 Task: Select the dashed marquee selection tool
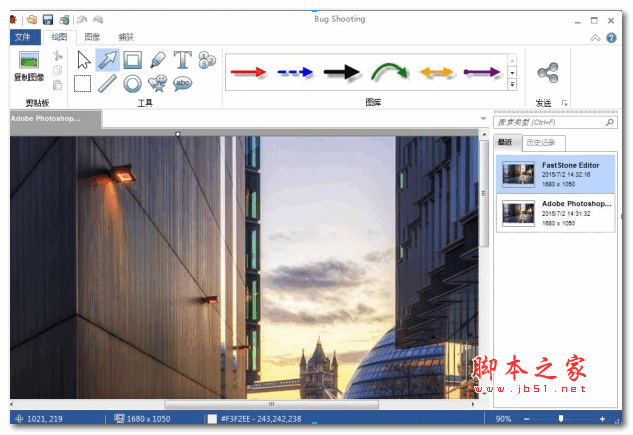pyautogui.click(x=82, y=84)
